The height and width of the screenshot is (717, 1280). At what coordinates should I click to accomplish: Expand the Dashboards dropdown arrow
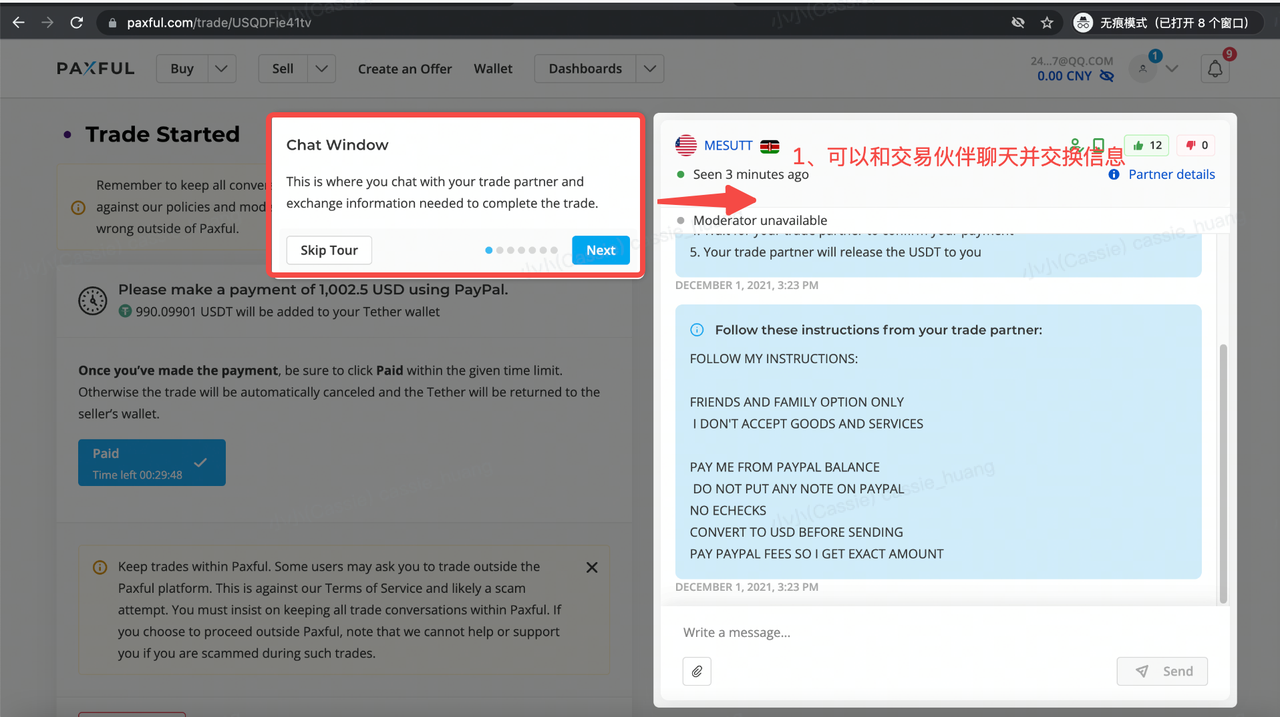650,68
